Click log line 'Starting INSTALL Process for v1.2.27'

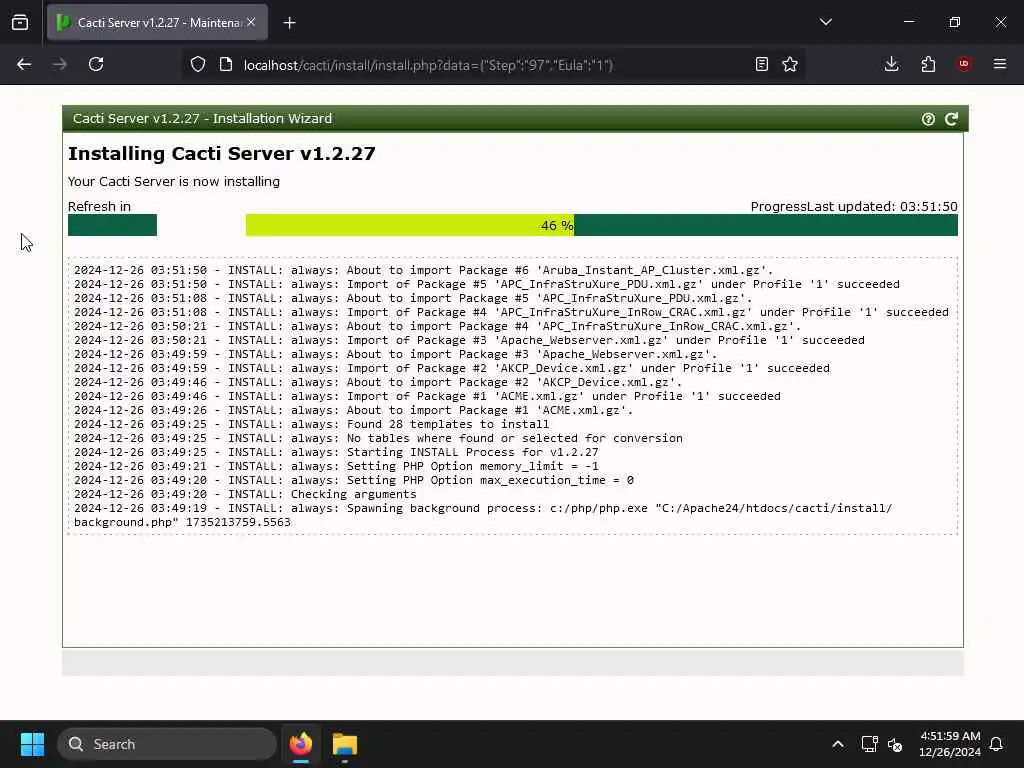pyautogui.click(x=336, y=453)
